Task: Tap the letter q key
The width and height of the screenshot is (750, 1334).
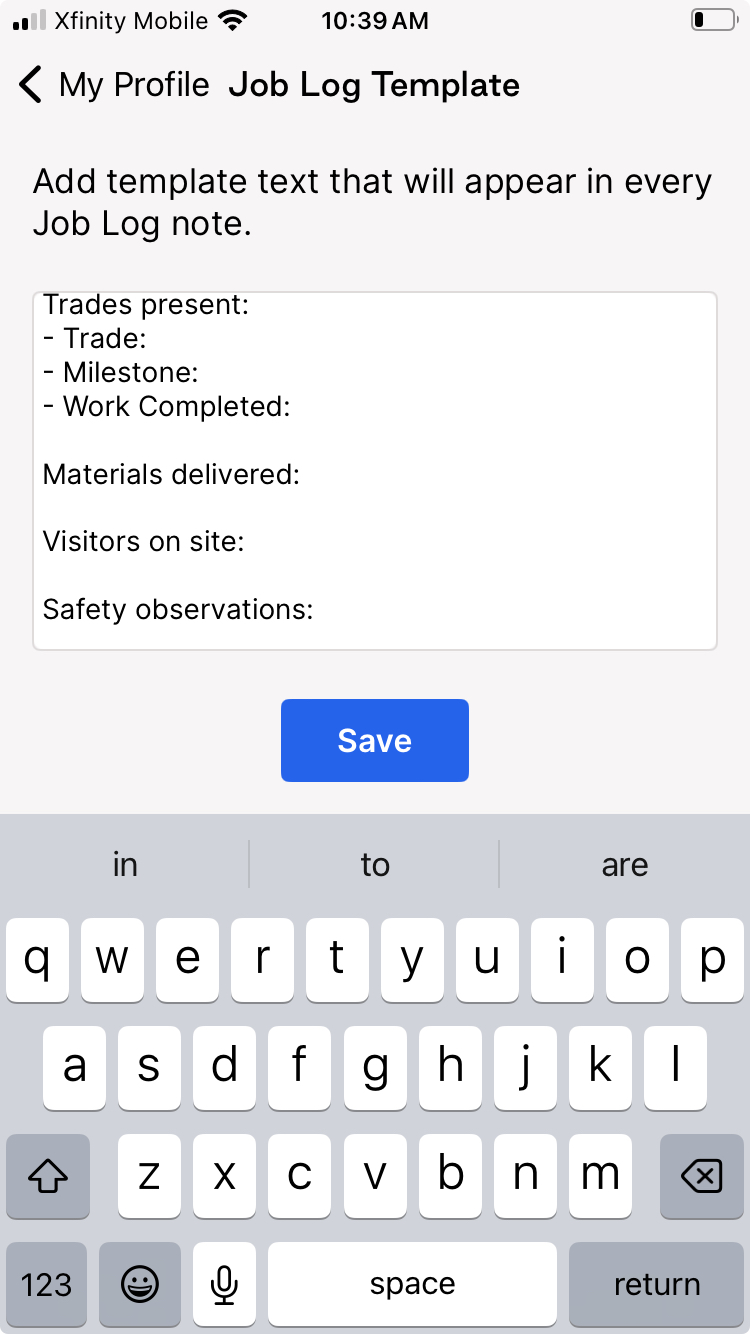Action: pos(37,960)
